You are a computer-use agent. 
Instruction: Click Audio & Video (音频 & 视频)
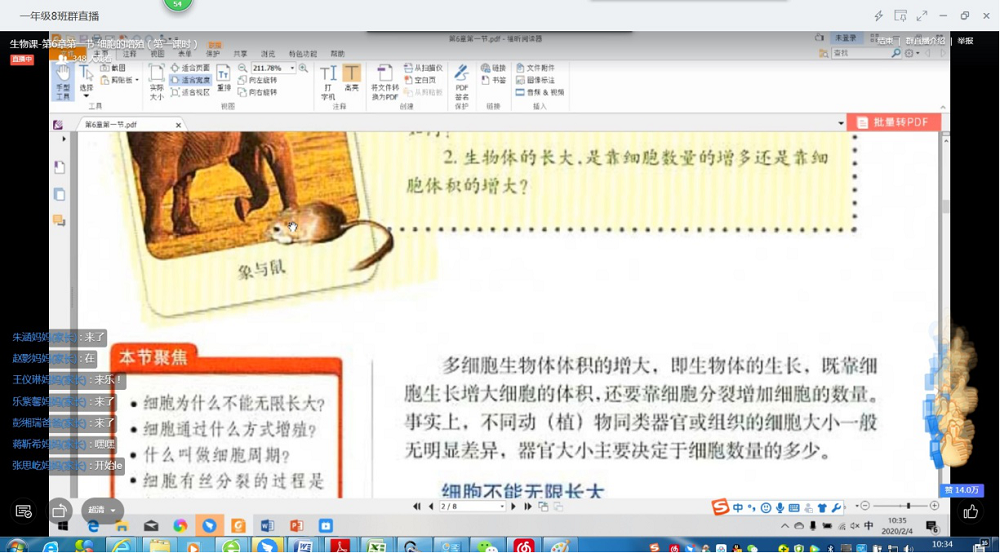(540, 92)
